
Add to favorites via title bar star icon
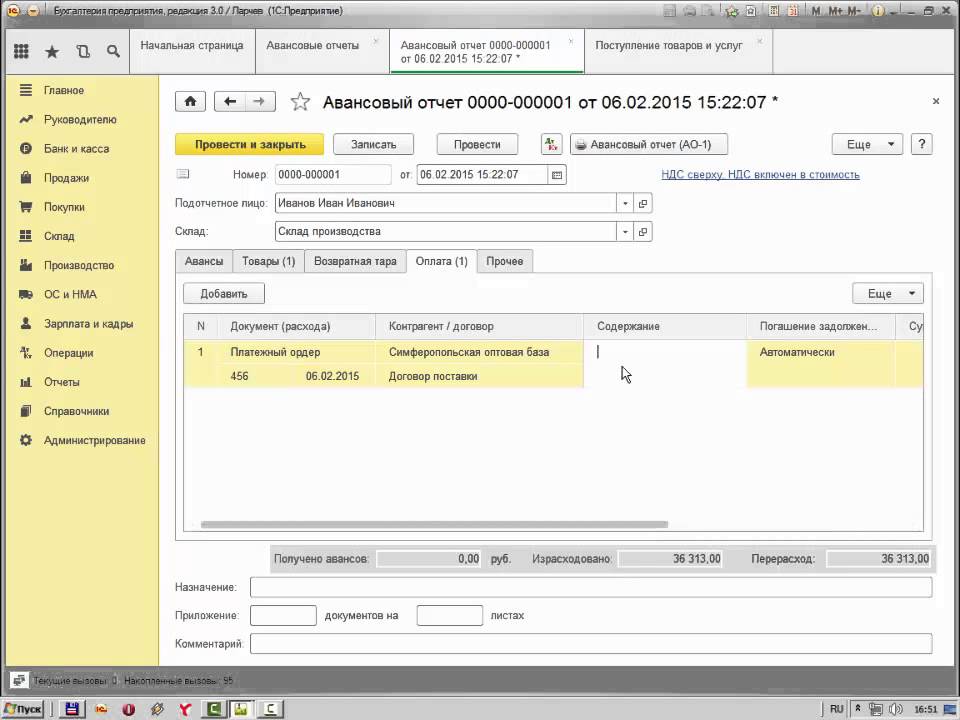[x=731, y=10]
